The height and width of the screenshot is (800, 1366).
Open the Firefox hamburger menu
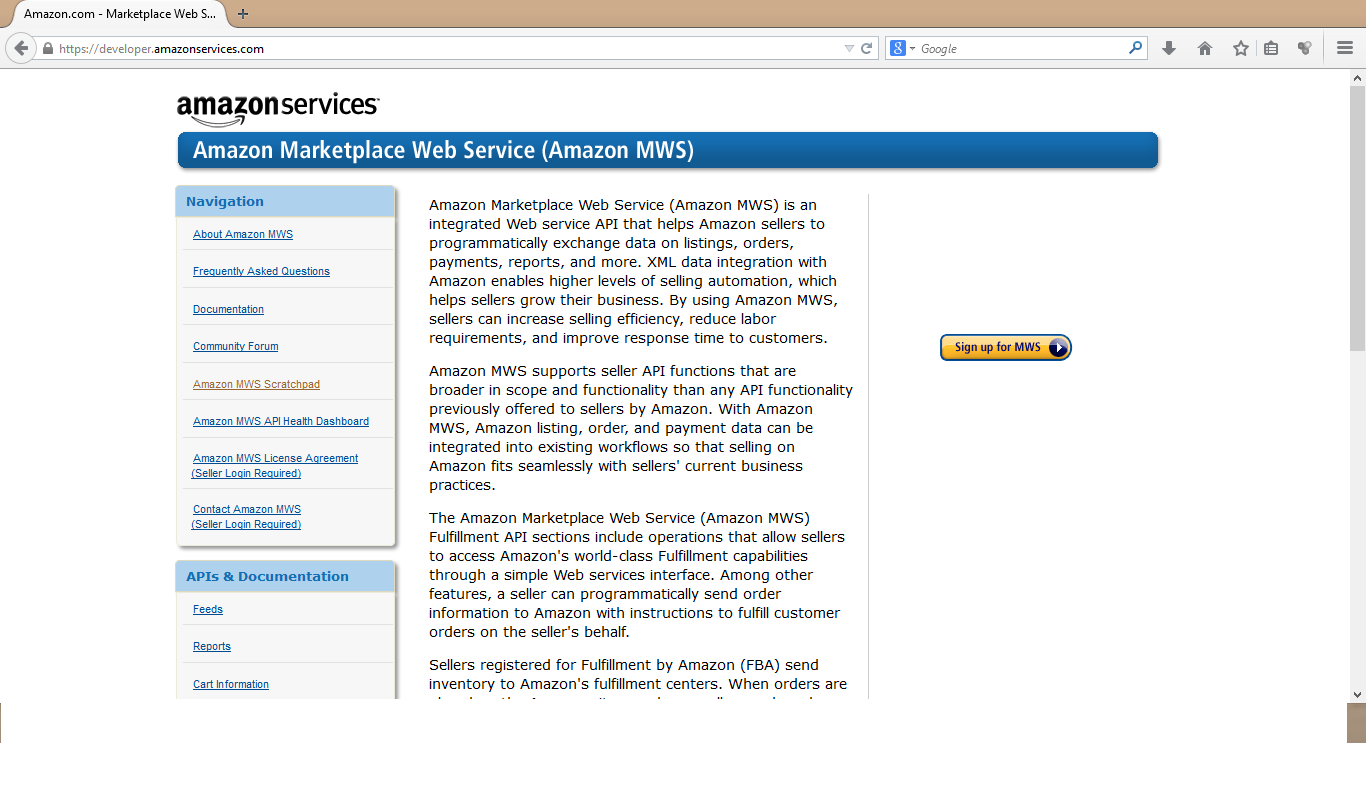(1344, 47)
